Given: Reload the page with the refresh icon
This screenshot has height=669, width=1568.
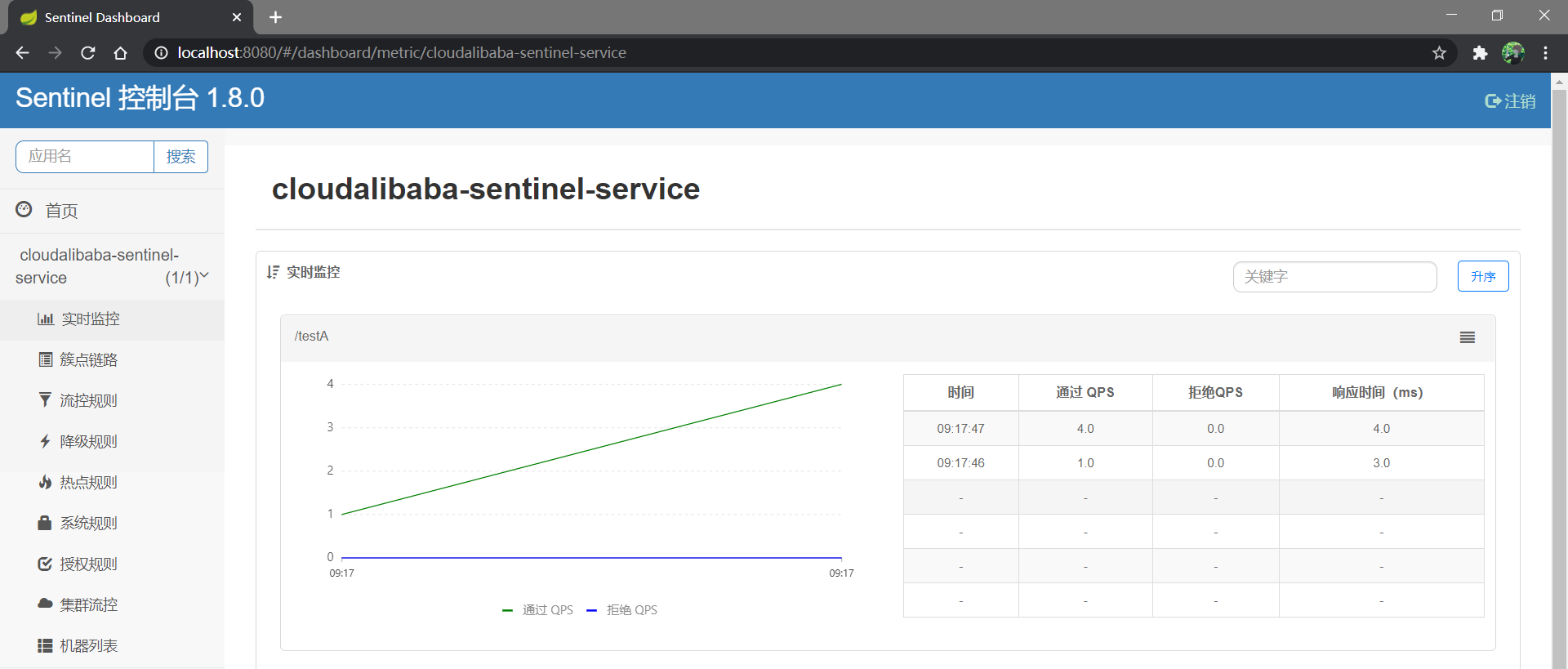Looking at the screenshot, I should pyautogui.click(x=87, y=52).
